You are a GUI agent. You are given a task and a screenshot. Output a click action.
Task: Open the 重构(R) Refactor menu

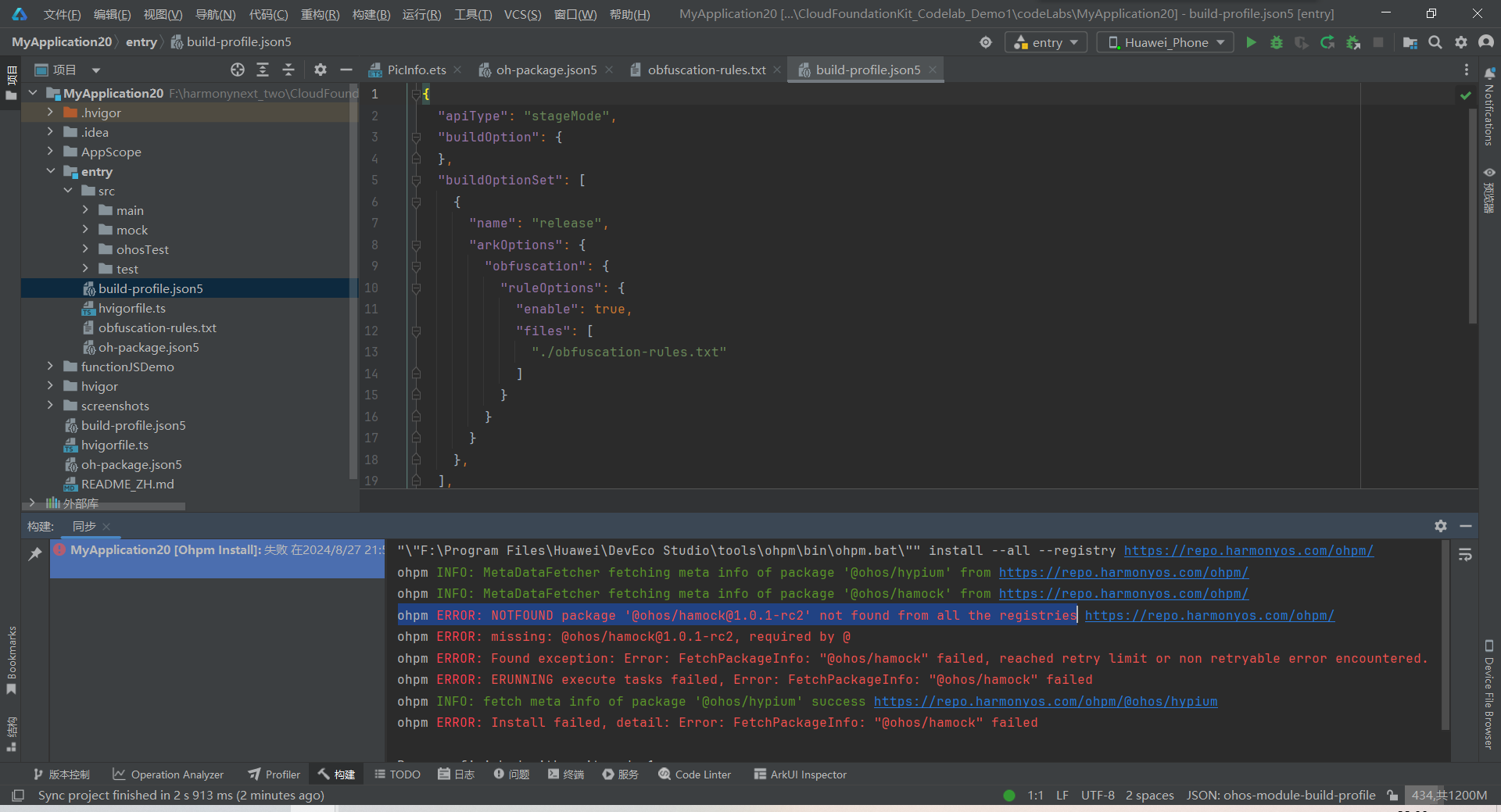(x=320, y=14)
